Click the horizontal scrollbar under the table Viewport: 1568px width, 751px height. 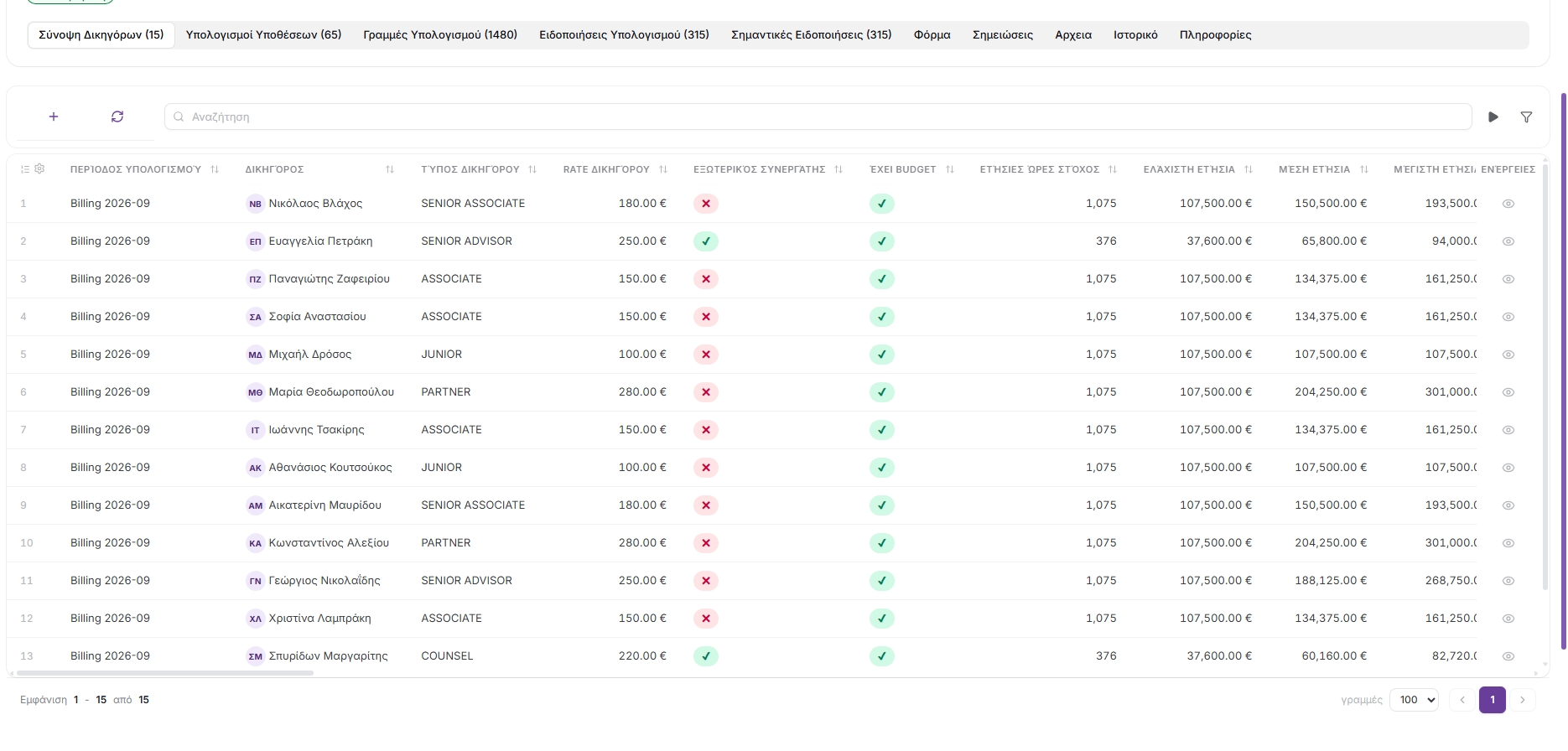click(x=165, y=673)
